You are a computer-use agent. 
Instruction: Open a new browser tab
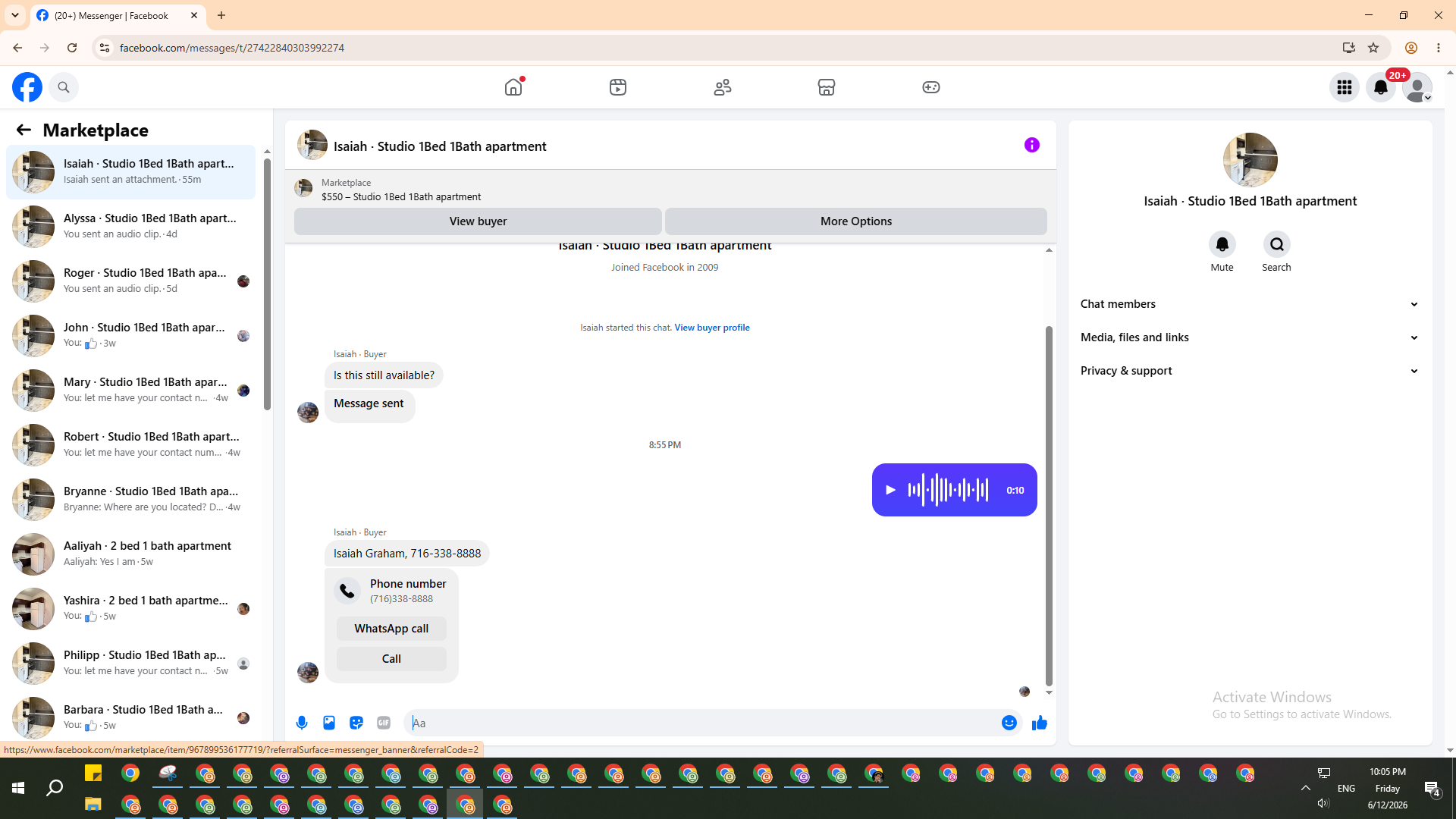pyautogui.click(x=221, y=15)
